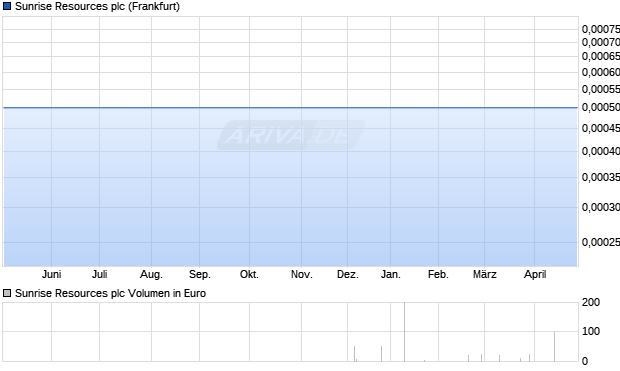Image resolution: width=620 pixels, height=371 pixels.
Task: Click the 0,00050 price axis value
Action: (601, 107)
